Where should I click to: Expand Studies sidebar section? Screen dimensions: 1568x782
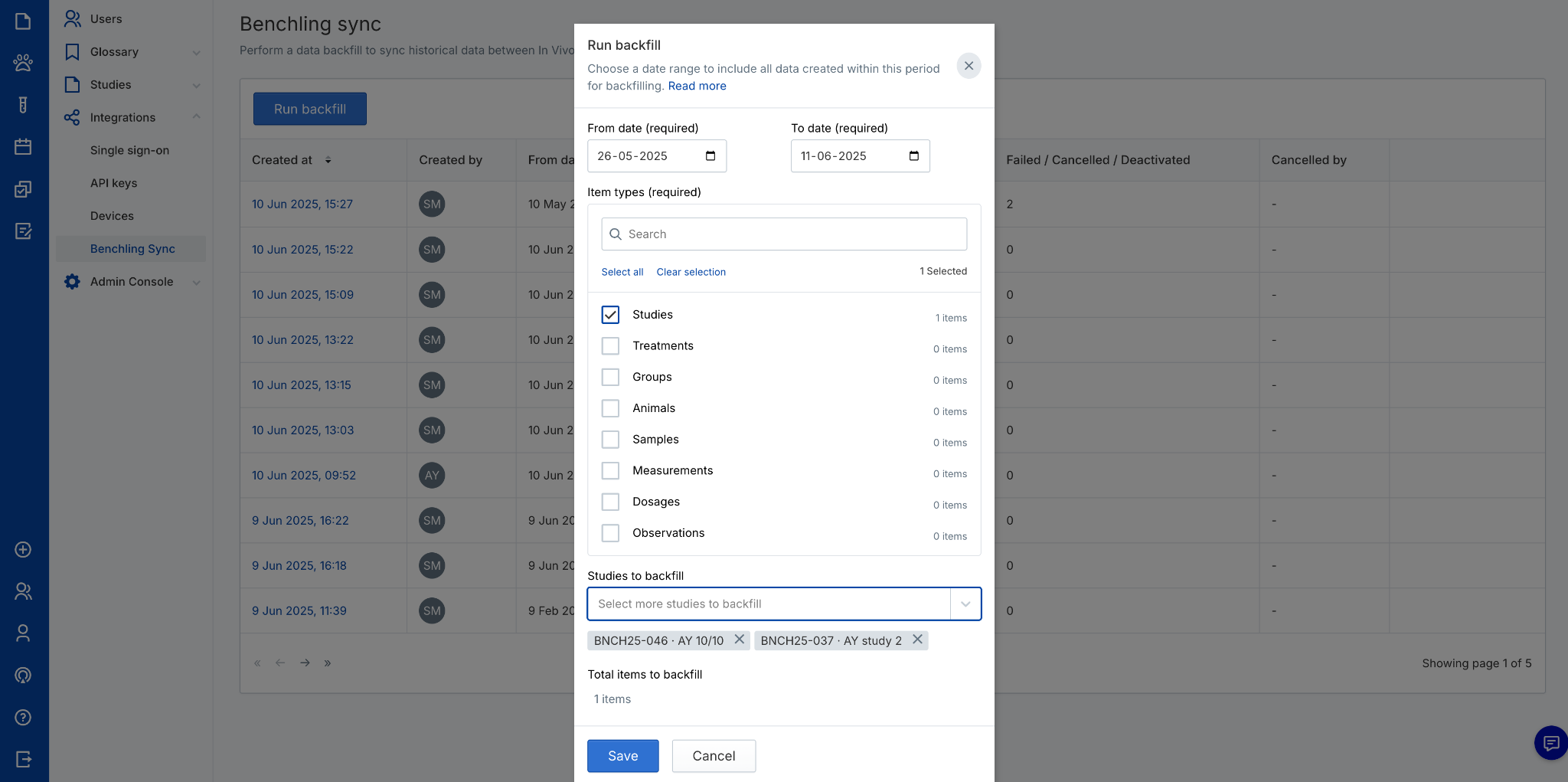click(197, 86)
